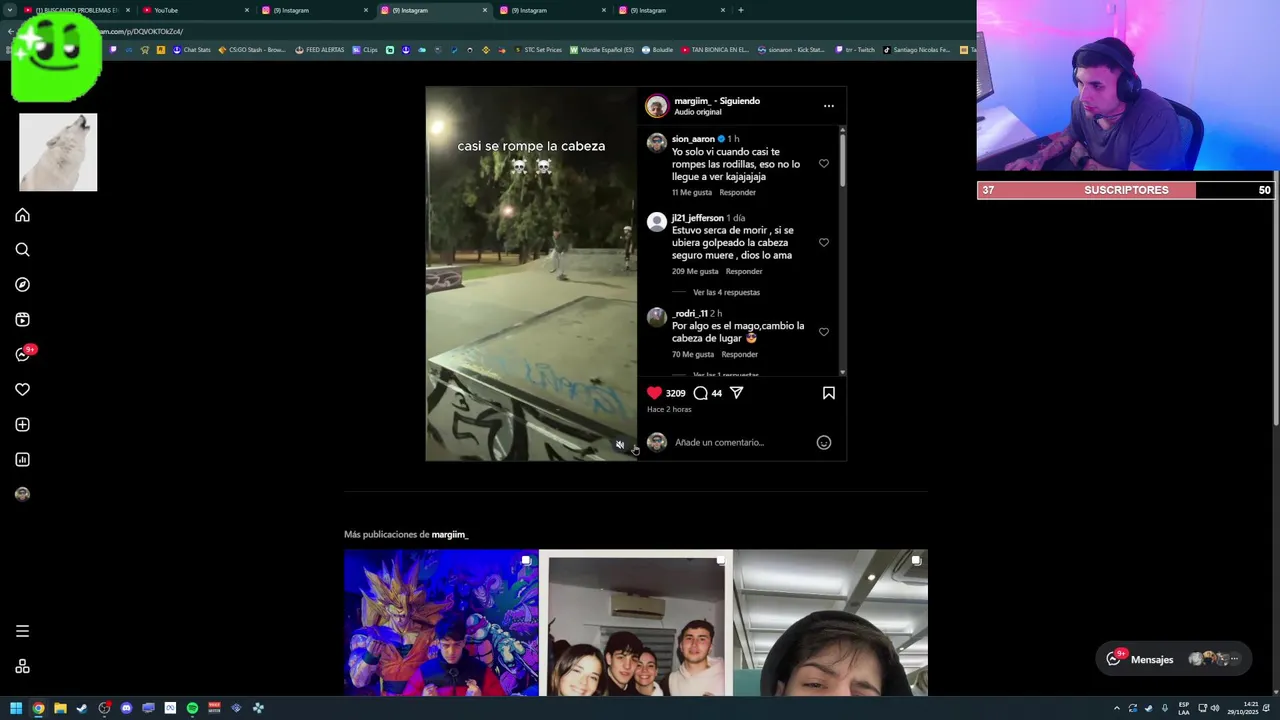Click 'Siguiendo' in post header
Image resolution: width=1280 pixels, height=720 pixels.
739,100
